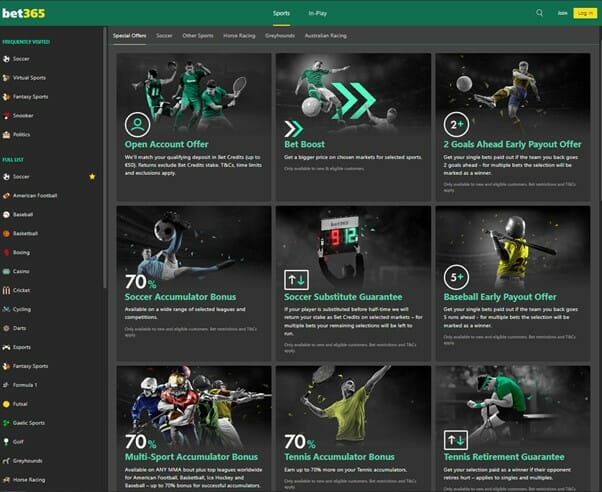The height and width of the screenshot is (492, 602).
Task: Click 'Gaelic Sports' sidebar label
Action: pyautogui.click(x=29, y=423)
